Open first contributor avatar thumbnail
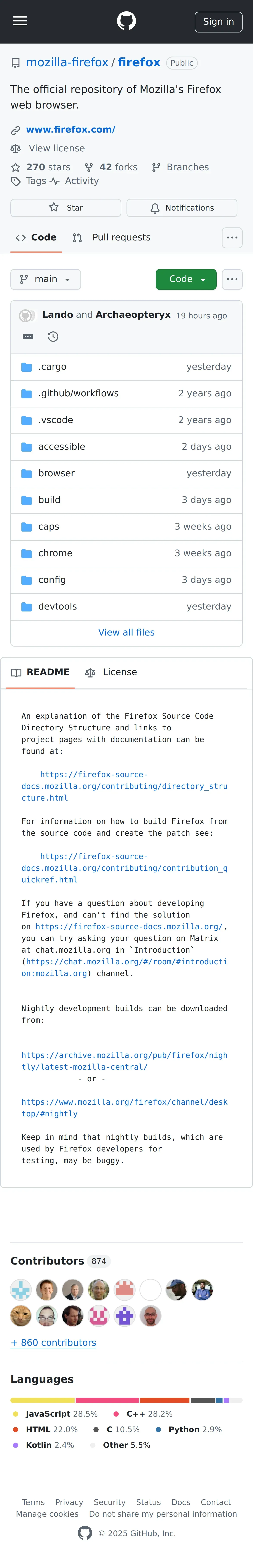253x1568 pixels. (x=21, y=1290)
